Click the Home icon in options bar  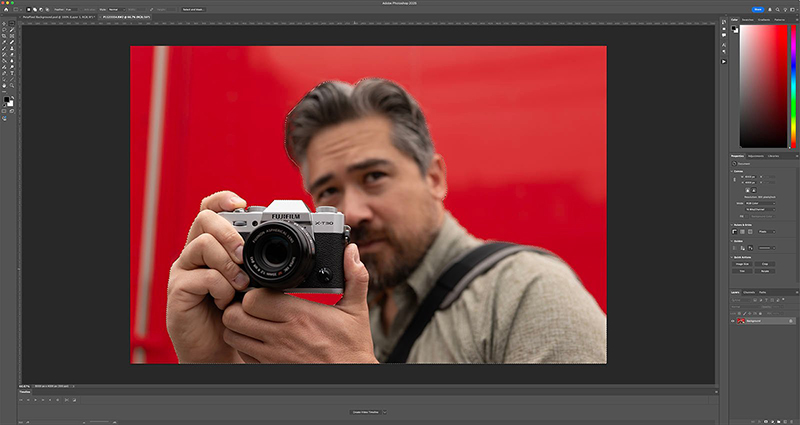(x=7, y=9)
